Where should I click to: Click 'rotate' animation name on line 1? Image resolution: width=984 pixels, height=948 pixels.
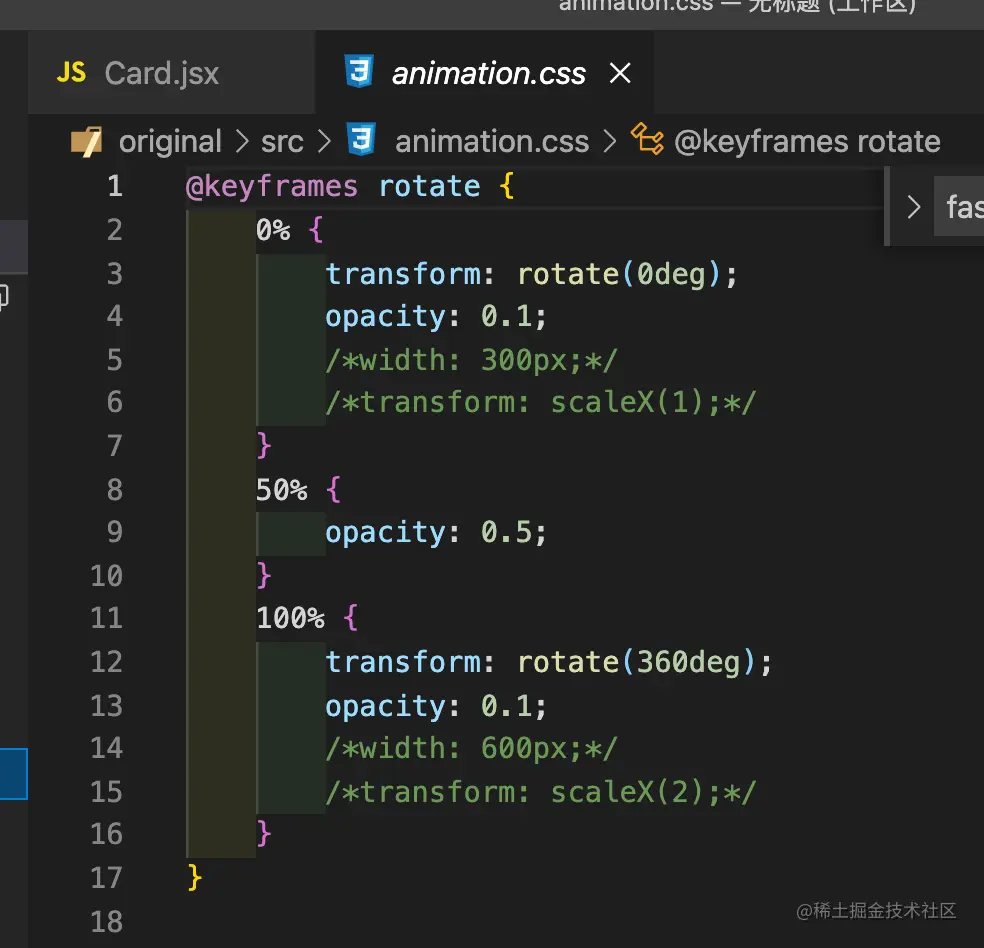(x=429, y=187)
